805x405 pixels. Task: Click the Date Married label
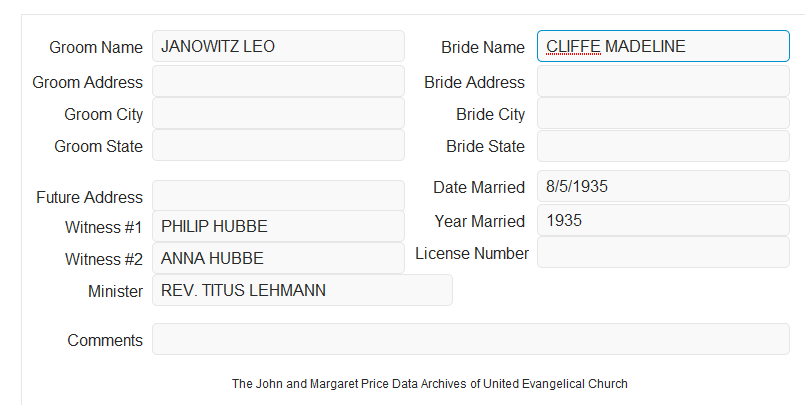[479, 187]
